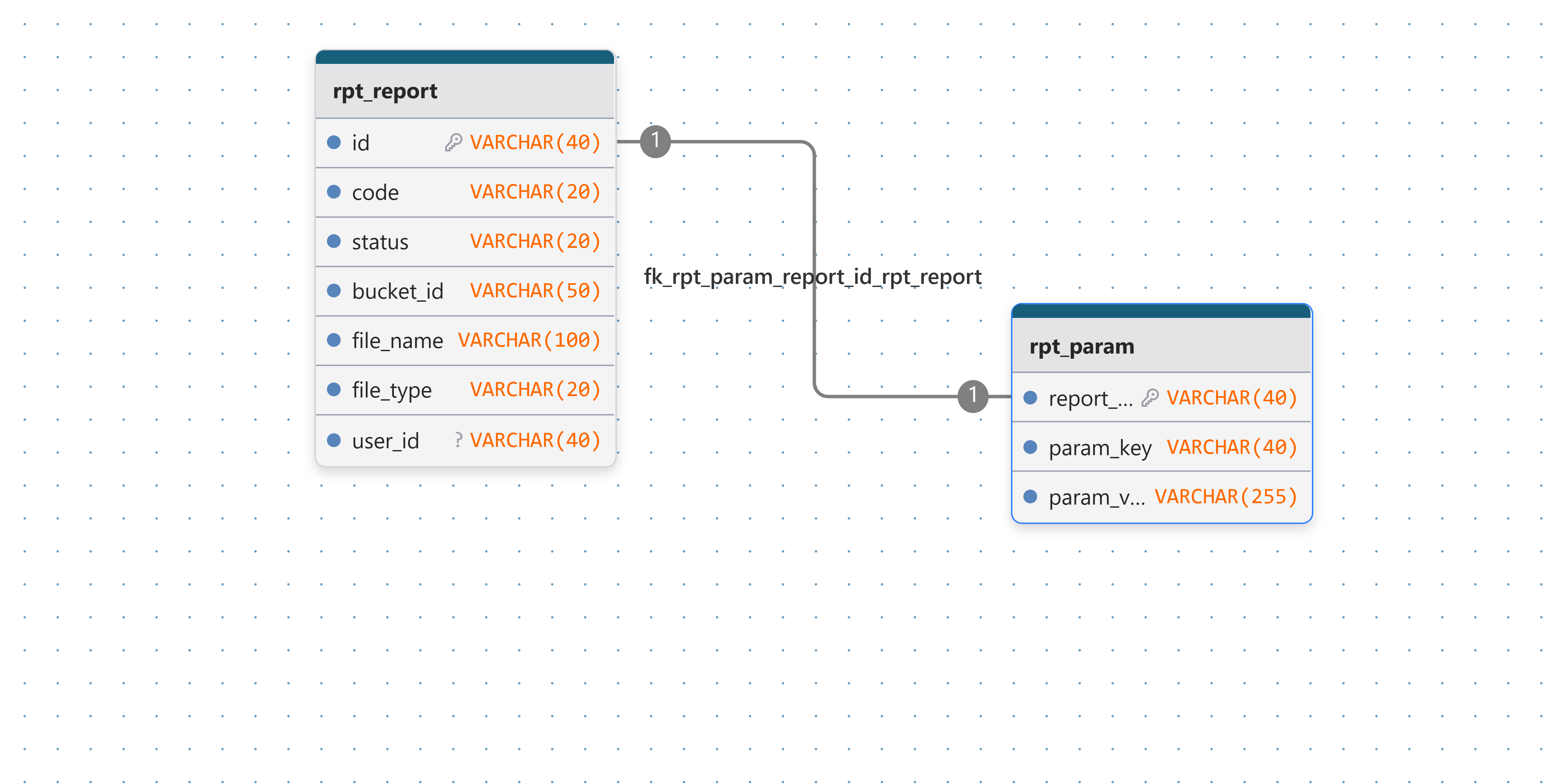Click the cardinality 1 marker near rpt_param
Image resolution: width=1566 pixels, height=784 pixels.
(x=973, y=396)
